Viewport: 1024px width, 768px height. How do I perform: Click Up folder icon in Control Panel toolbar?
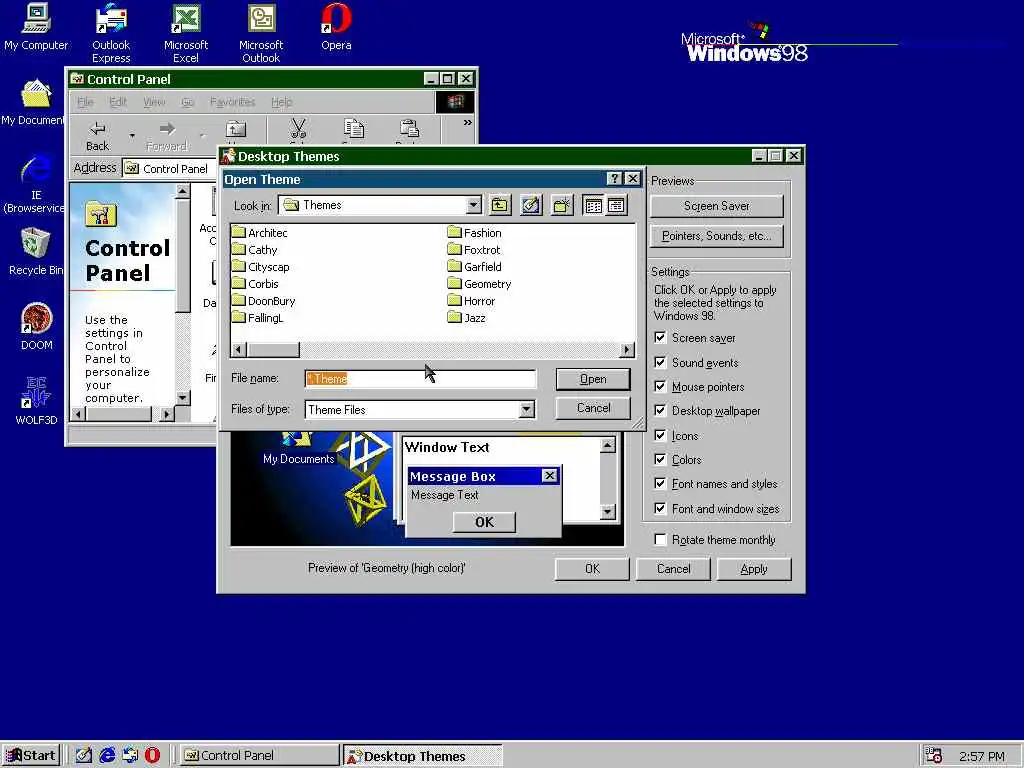(x=236, y=130)
